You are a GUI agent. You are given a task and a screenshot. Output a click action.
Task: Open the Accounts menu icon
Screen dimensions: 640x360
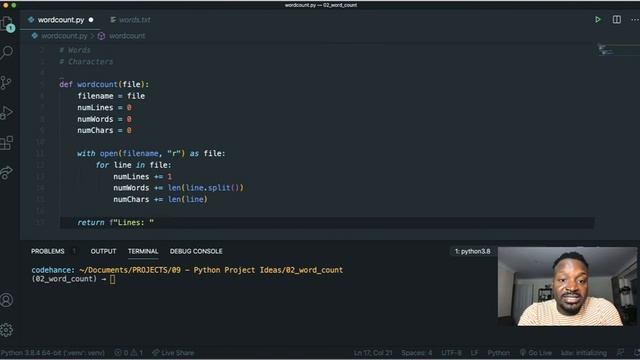click(7, 300)
